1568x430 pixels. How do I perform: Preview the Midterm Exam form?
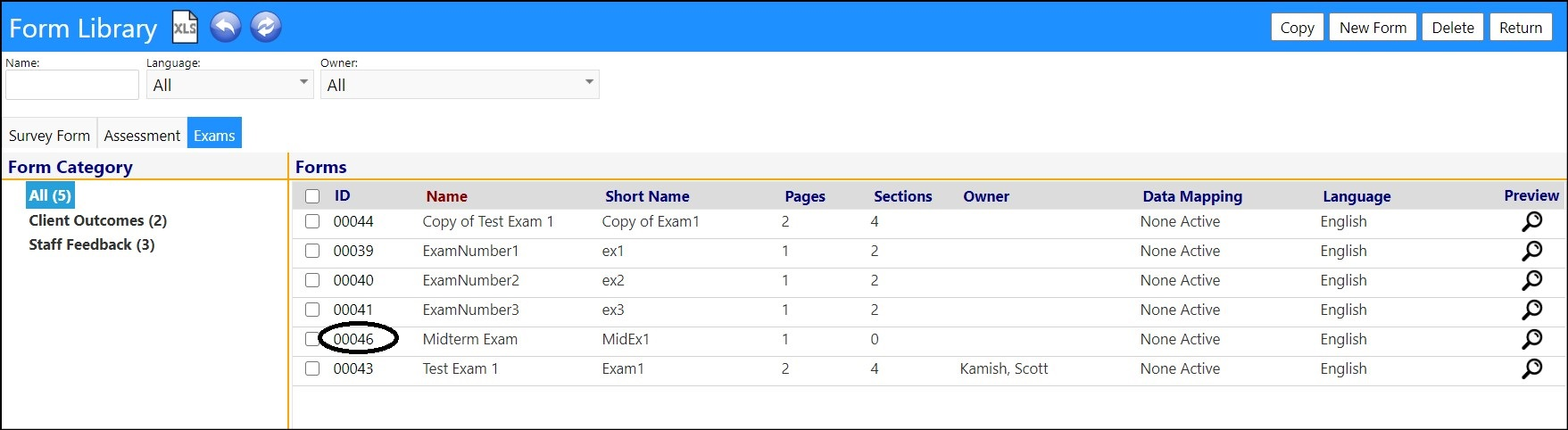click(x=1531, y=340)
